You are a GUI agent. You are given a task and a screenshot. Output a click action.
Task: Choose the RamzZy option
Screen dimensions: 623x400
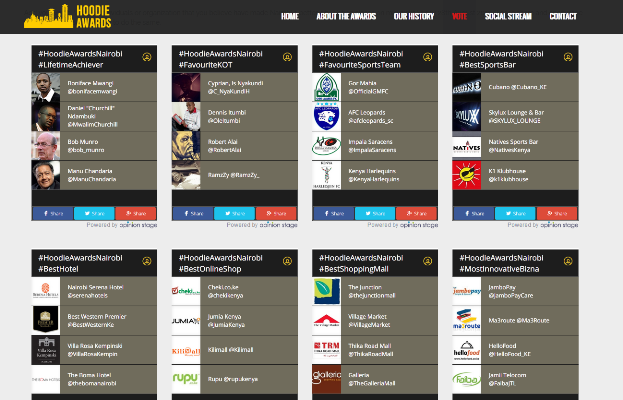click(x=234, y=175)
